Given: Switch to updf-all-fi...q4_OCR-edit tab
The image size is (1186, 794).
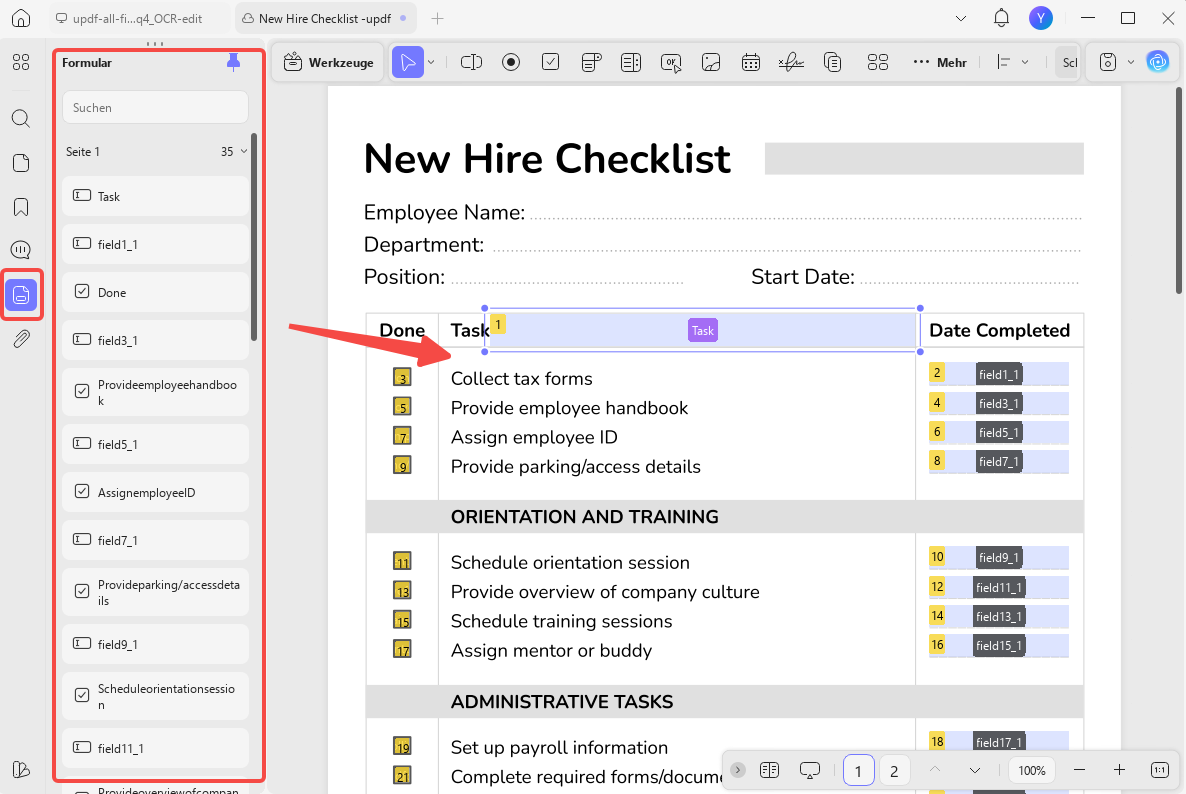Looking at the screenshot, I should tap(138, 18).
